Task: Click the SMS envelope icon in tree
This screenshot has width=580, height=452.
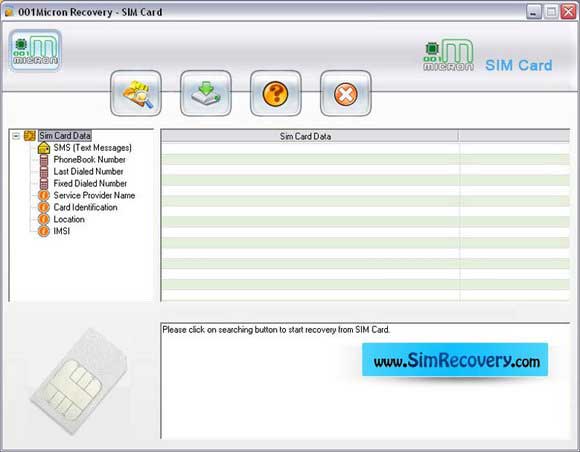Action: click(44, 148)
